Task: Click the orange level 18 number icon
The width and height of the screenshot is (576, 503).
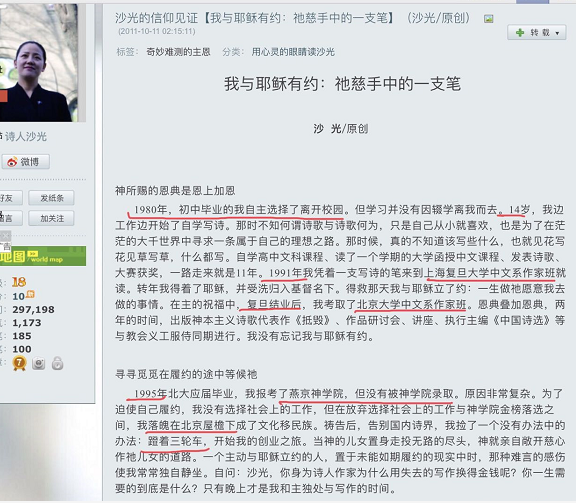Action: (19, 282)
